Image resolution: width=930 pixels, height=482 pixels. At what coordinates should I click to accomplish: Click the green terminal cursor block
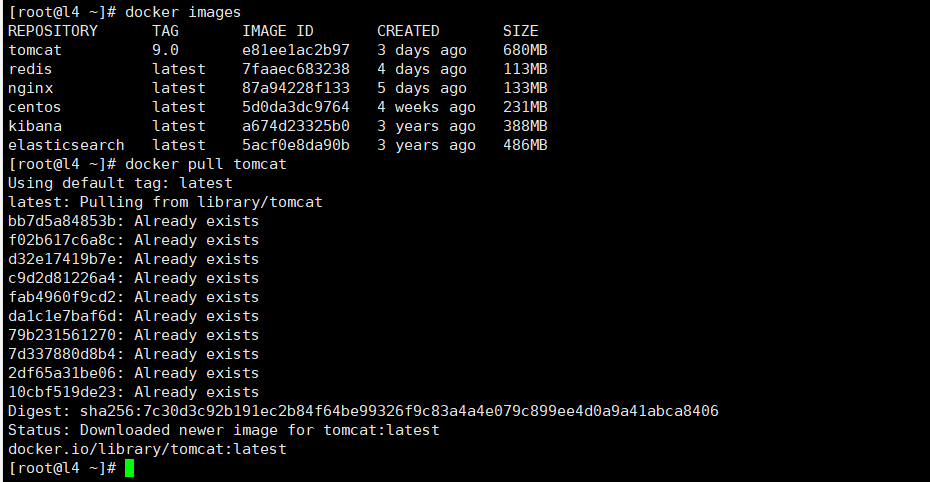[130, 468]
